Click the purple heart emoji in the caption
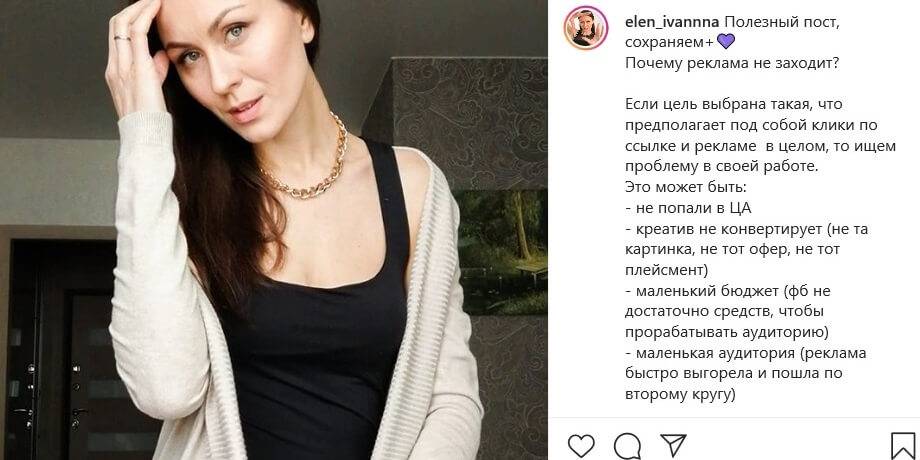 point(725,42)
